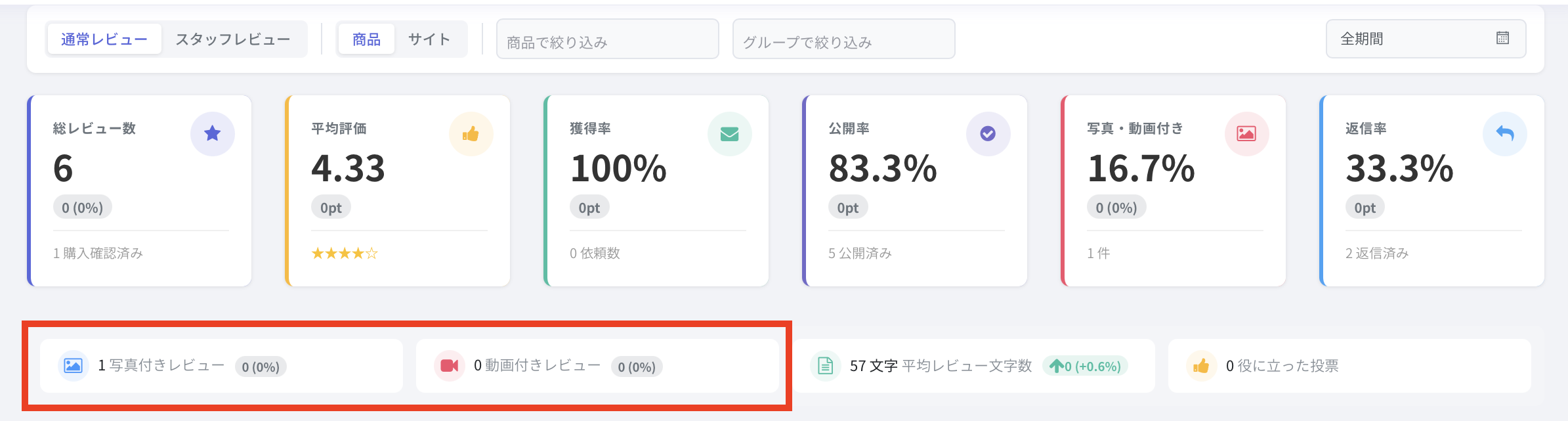Switch to the スタッフレビュー tab
This screenshot has width=1568, height=421.
(232, 39)
